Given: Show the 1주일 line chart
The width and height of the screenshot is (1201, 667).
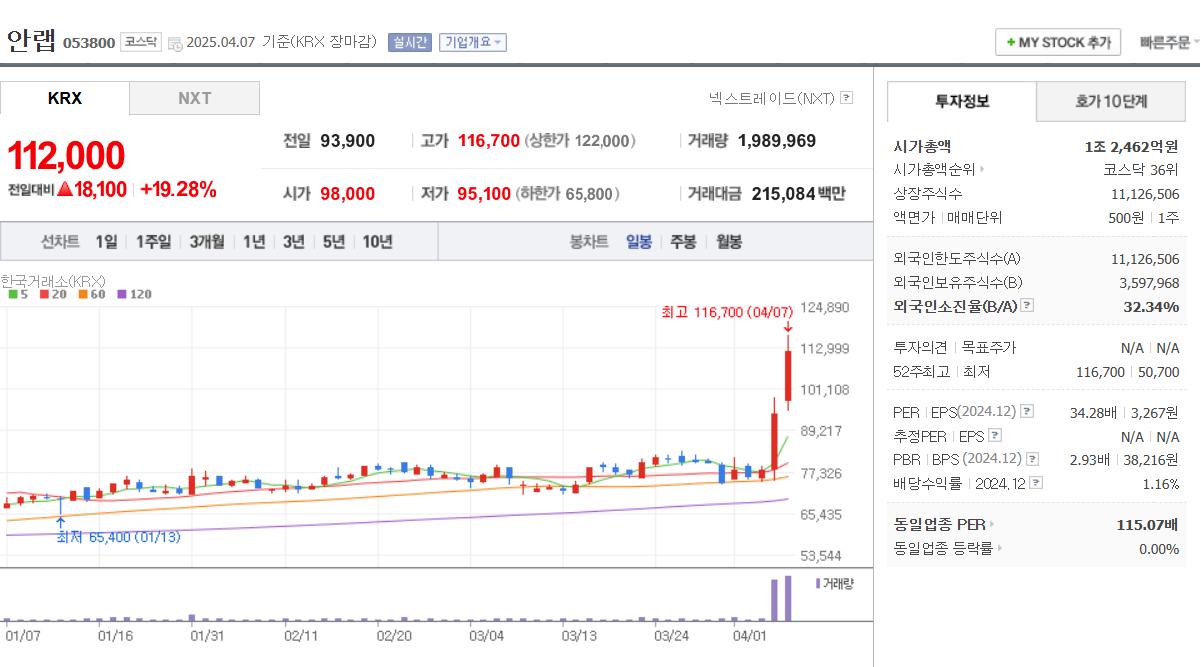Looking at the screenshot, I should (153, 242).
